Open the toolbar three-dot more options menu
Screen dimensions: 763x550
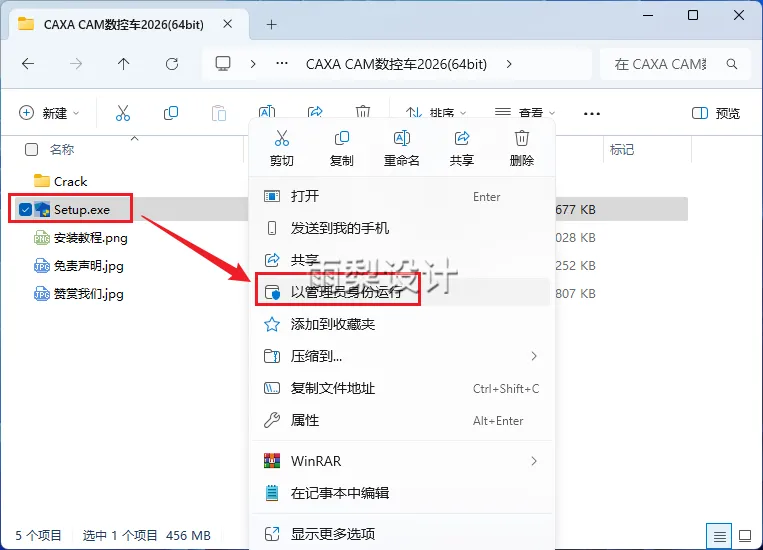pyautogui.click(x=592, y=113)
